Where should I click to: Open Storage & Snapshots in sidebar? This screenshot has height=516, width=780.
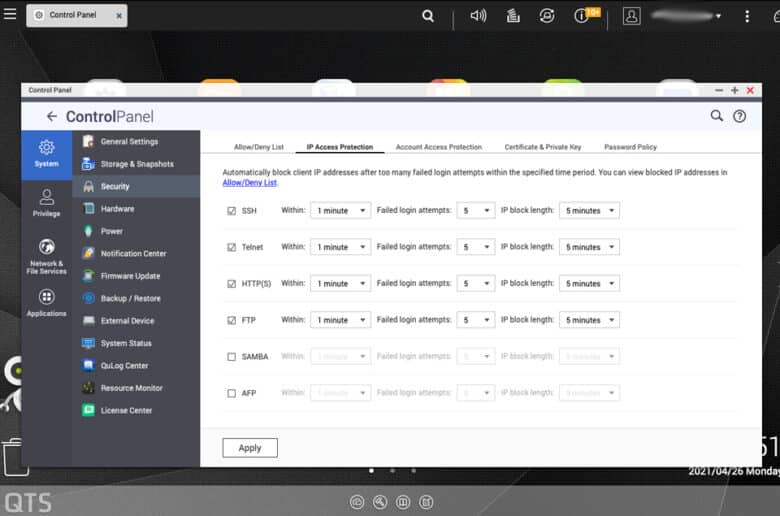point(136,164)
